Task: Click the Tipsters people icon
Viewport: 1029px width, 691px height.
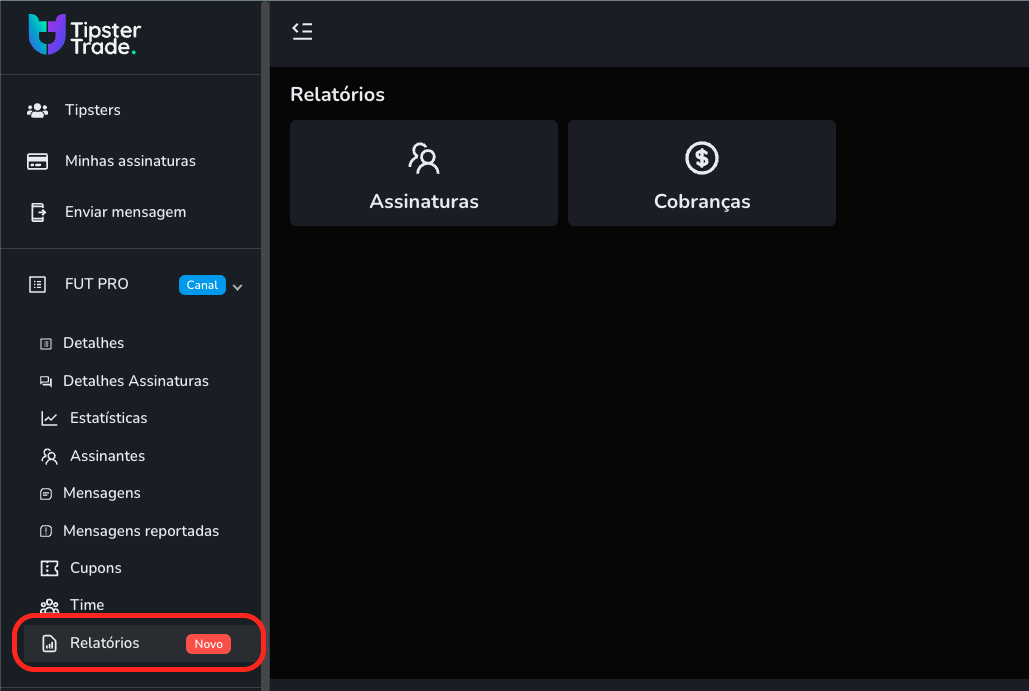Action: pyautogui.click(x=37, y=110)
